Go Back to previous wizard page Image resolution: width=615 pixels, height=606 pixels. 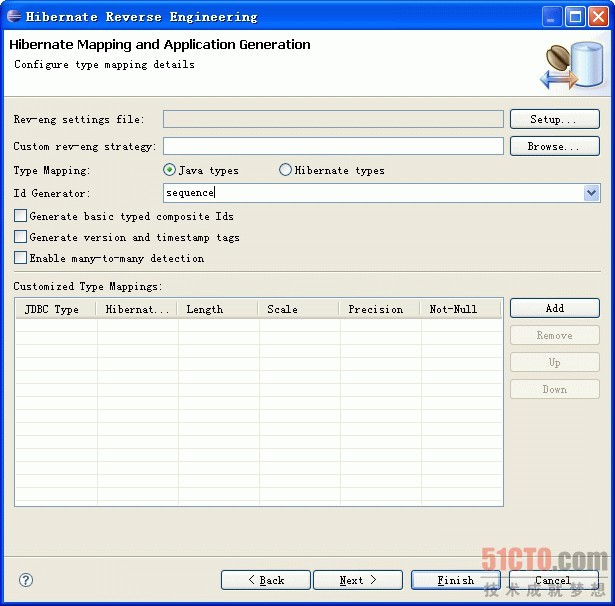266,580
